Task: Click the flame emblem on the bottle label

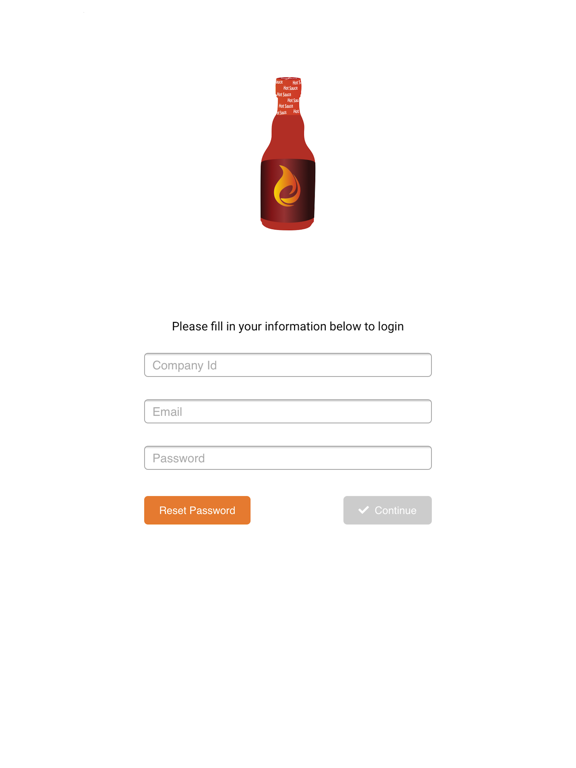Action: (x=287, y=186)
